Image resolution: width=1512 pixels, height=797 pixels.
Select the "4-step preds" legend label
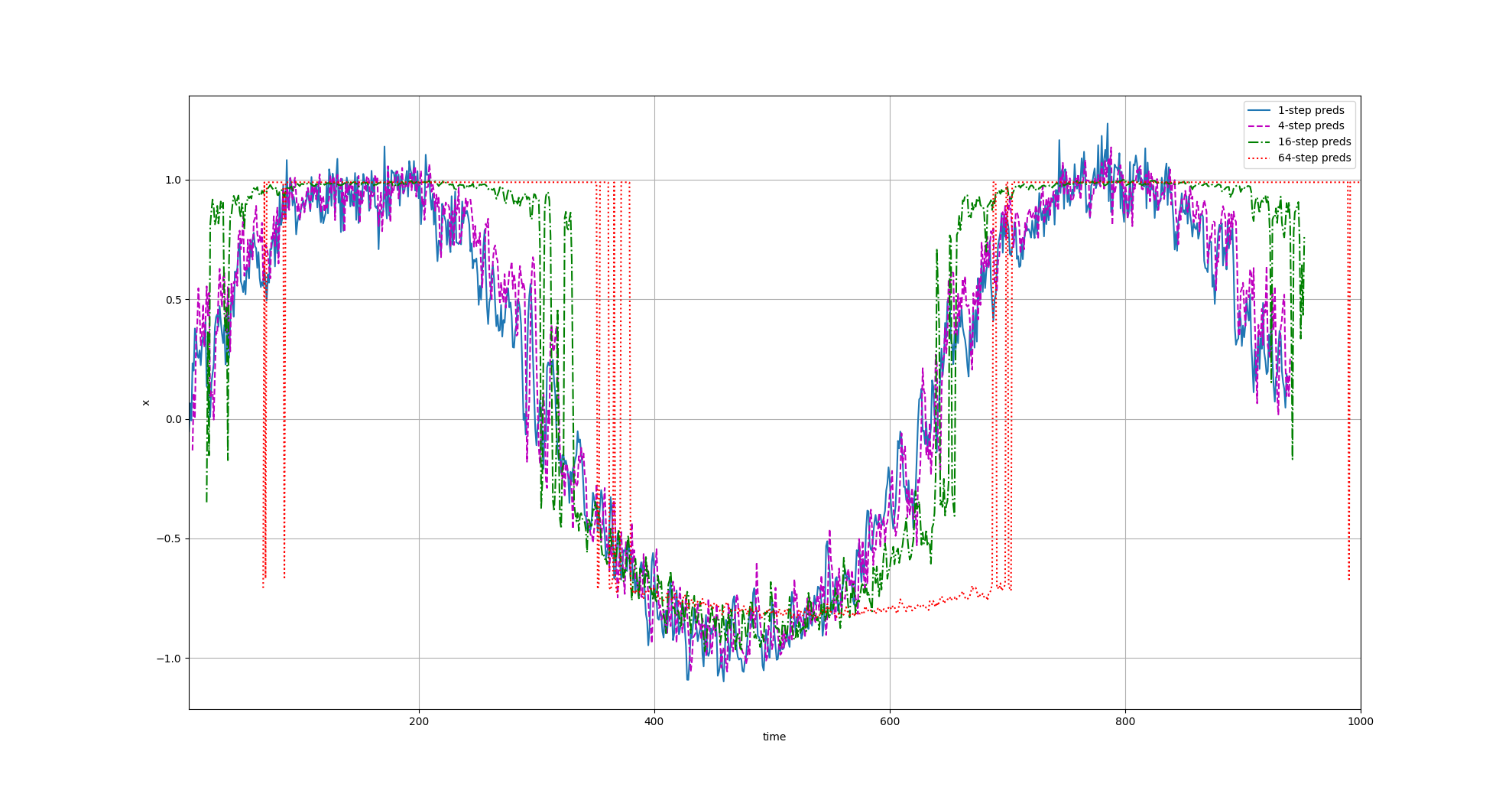(1311, 126)
